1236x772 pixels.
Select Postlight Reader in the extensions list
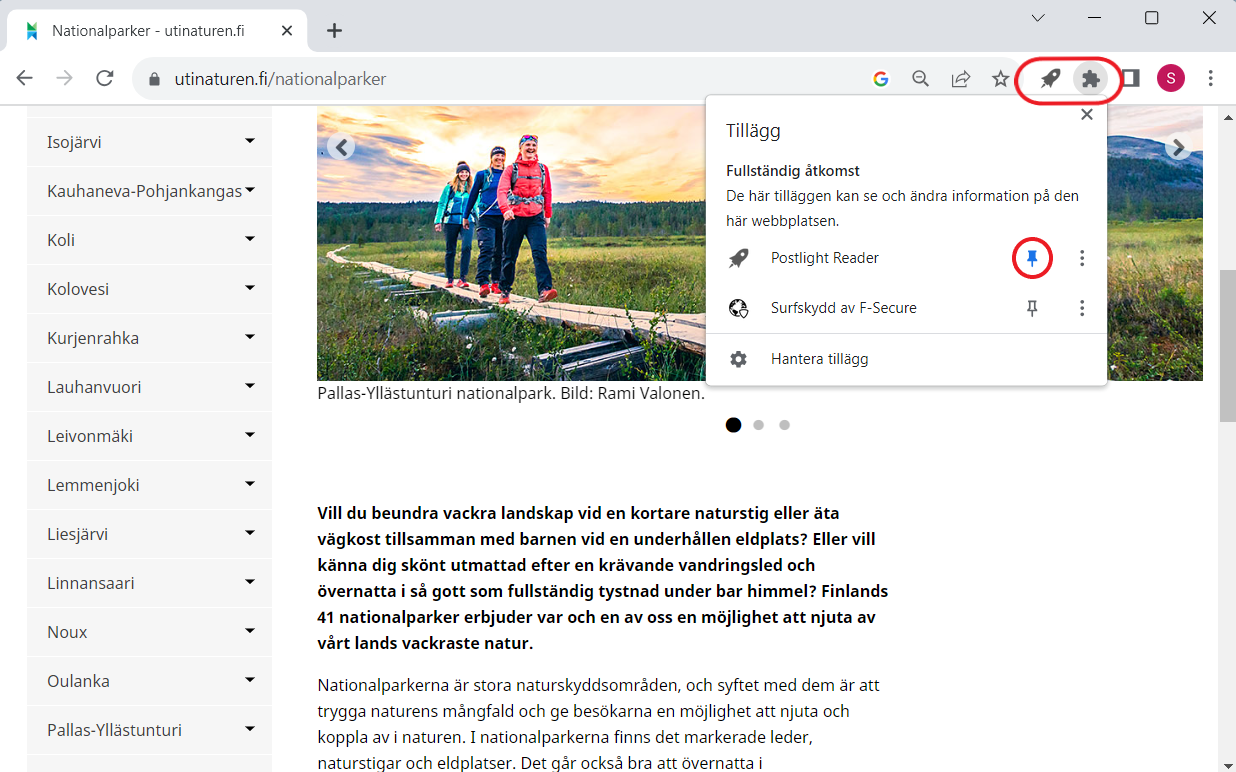click(x=825, y=258)
